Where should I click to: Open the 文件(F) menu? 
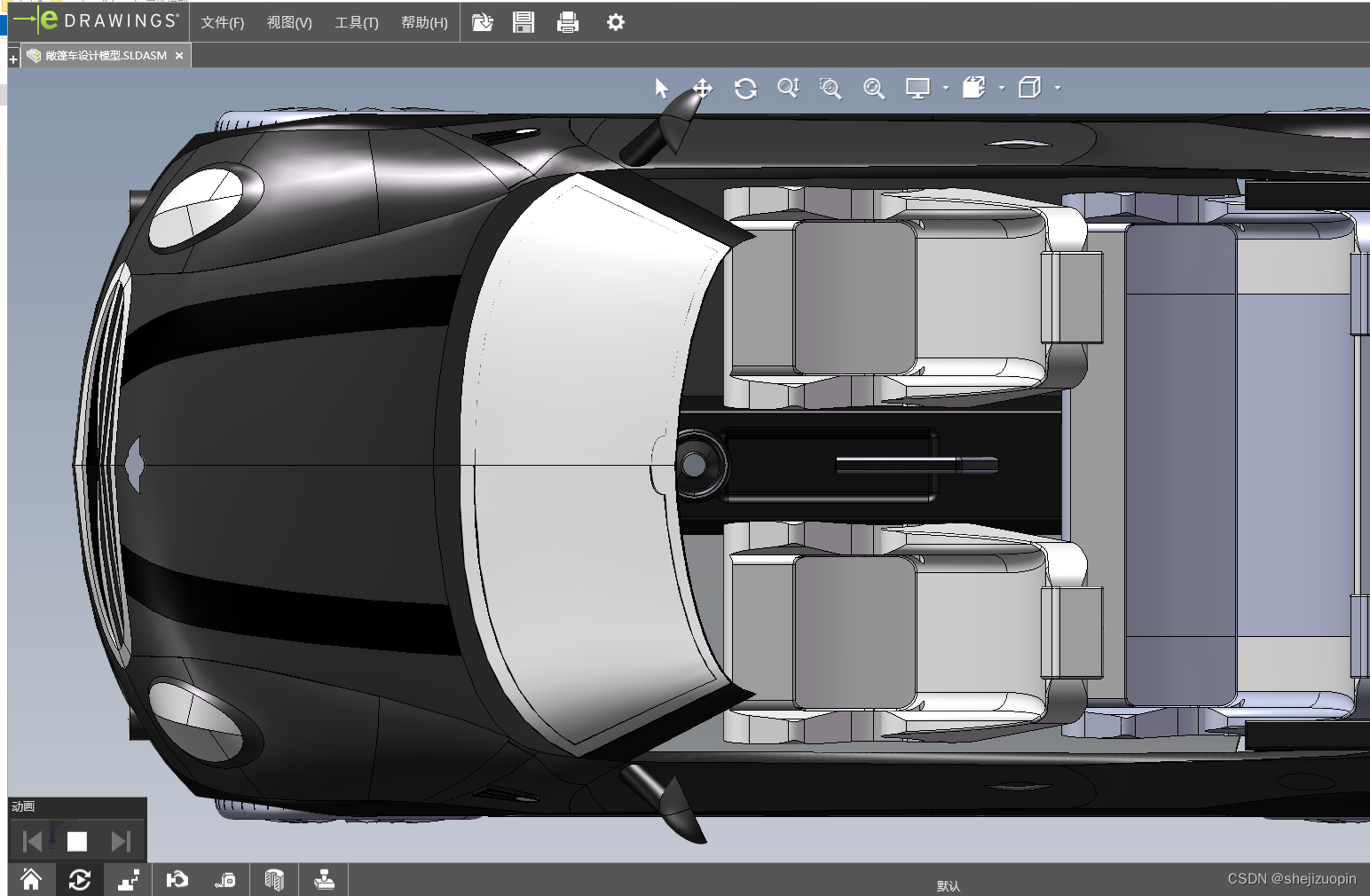(222, 22)
